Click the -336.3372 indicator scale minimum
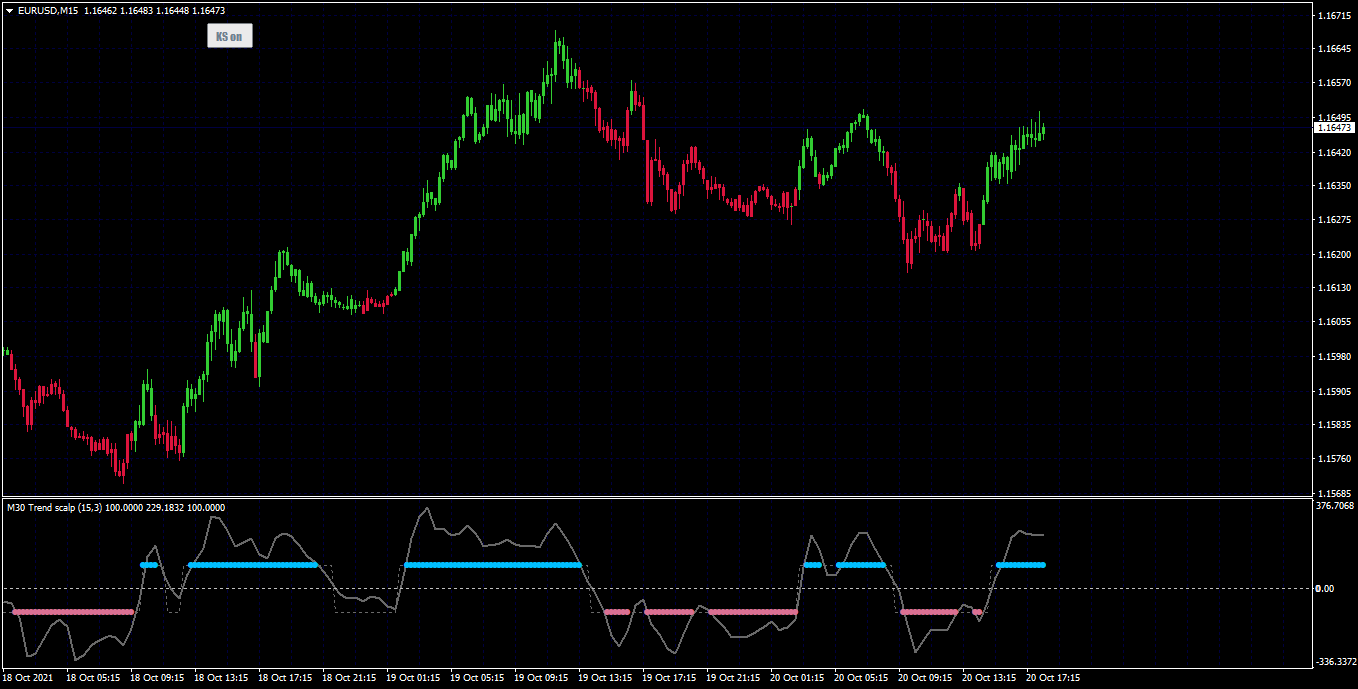The height and width of the screenshot is (689, 1358). [x=1335, y=661]
